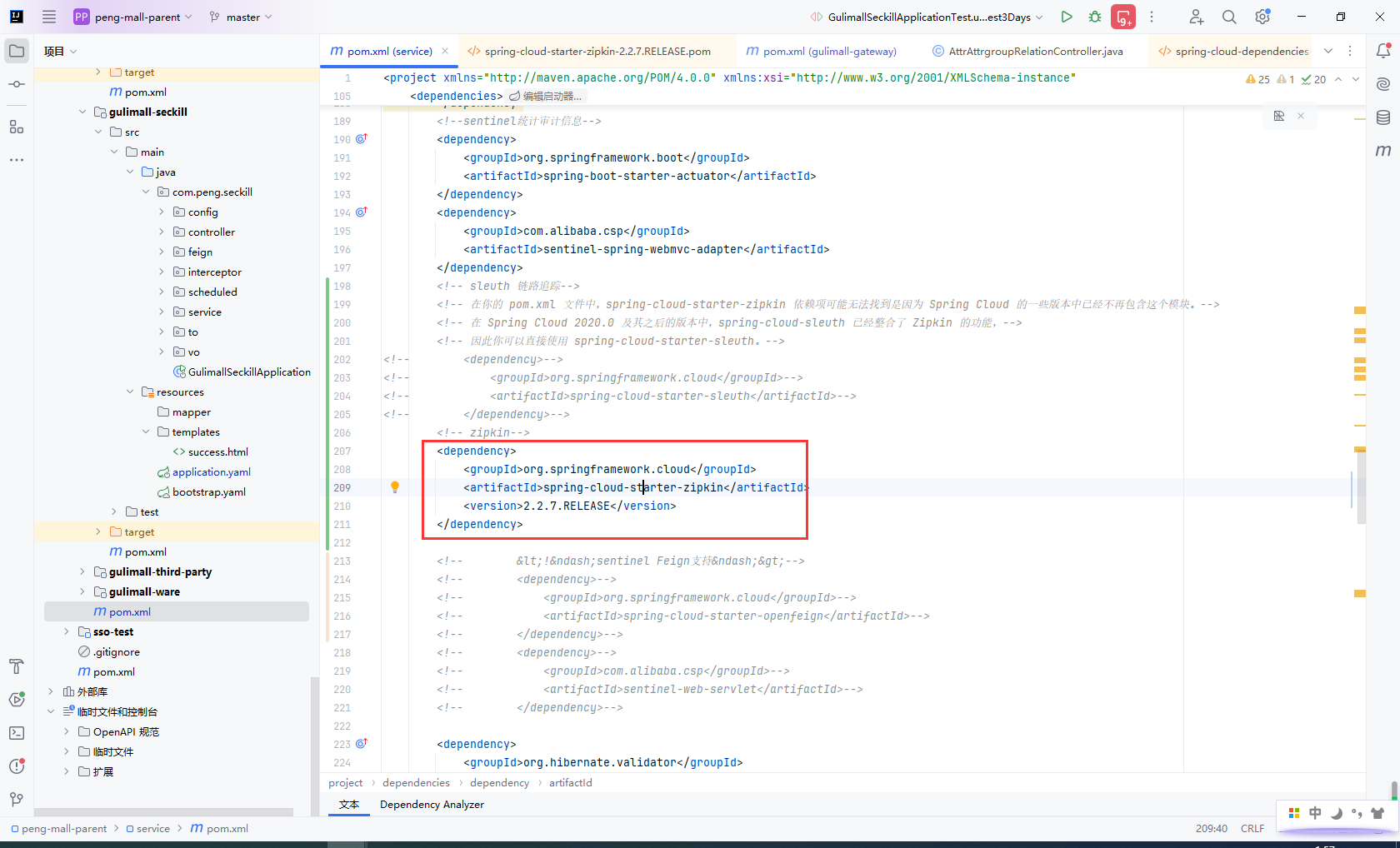Image resolution: width=1400 pixels, height=848 pixels.
Task: Run the current configuration
Action: click(x=1067, y=17)
